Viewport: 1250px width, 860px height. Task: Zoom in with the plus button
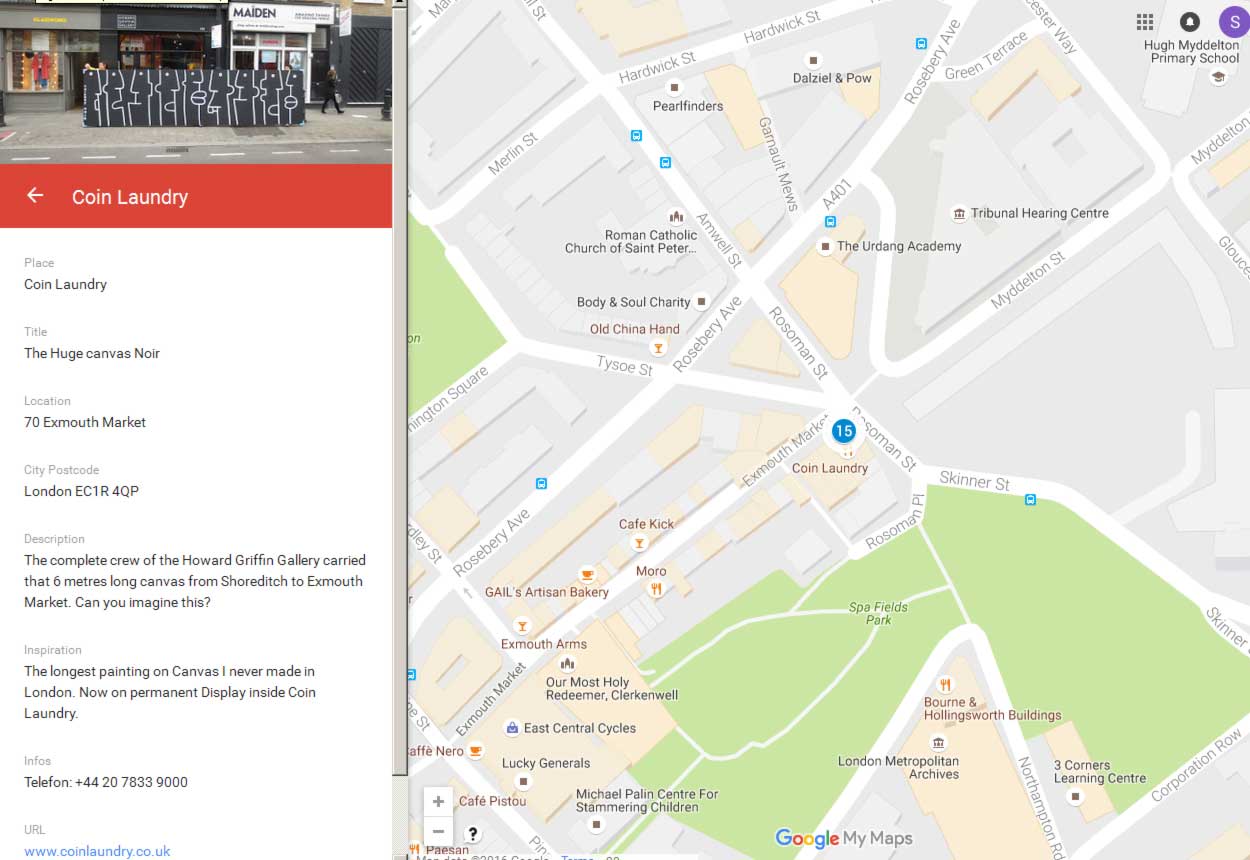click(438, 802)
